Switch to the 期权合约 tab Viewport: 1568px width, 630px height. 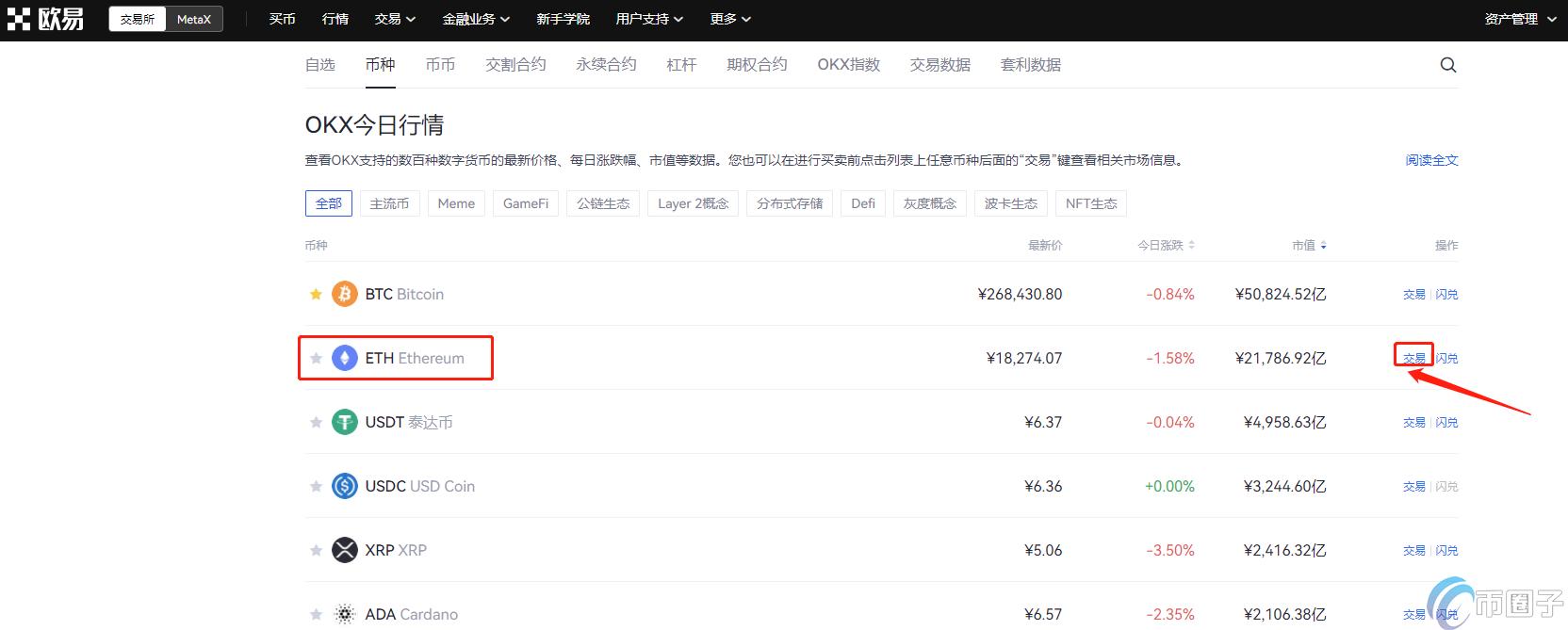click(757, 65)
